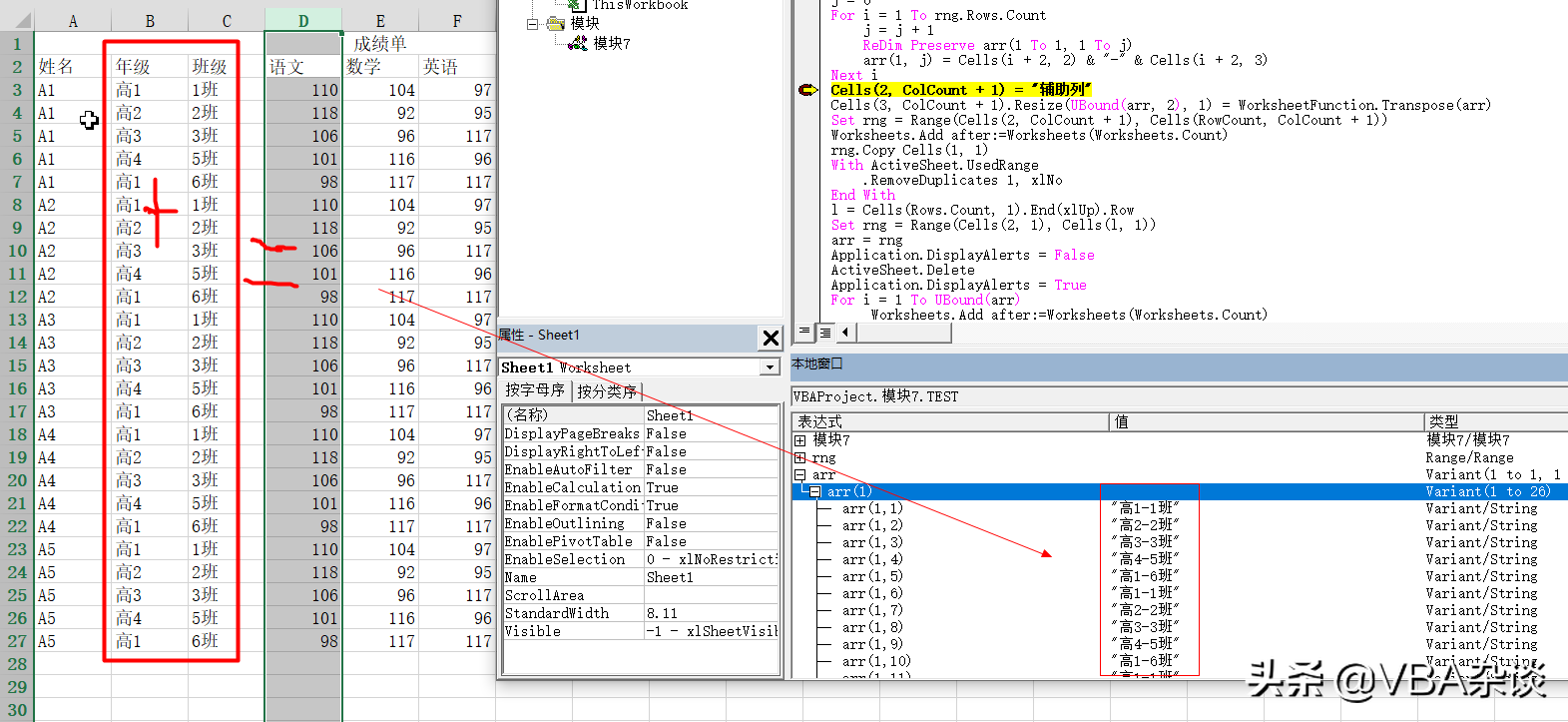The height and width of the screenshot is (722, 1568).
Task: Select row 2 header
Action: coord(17,67)
